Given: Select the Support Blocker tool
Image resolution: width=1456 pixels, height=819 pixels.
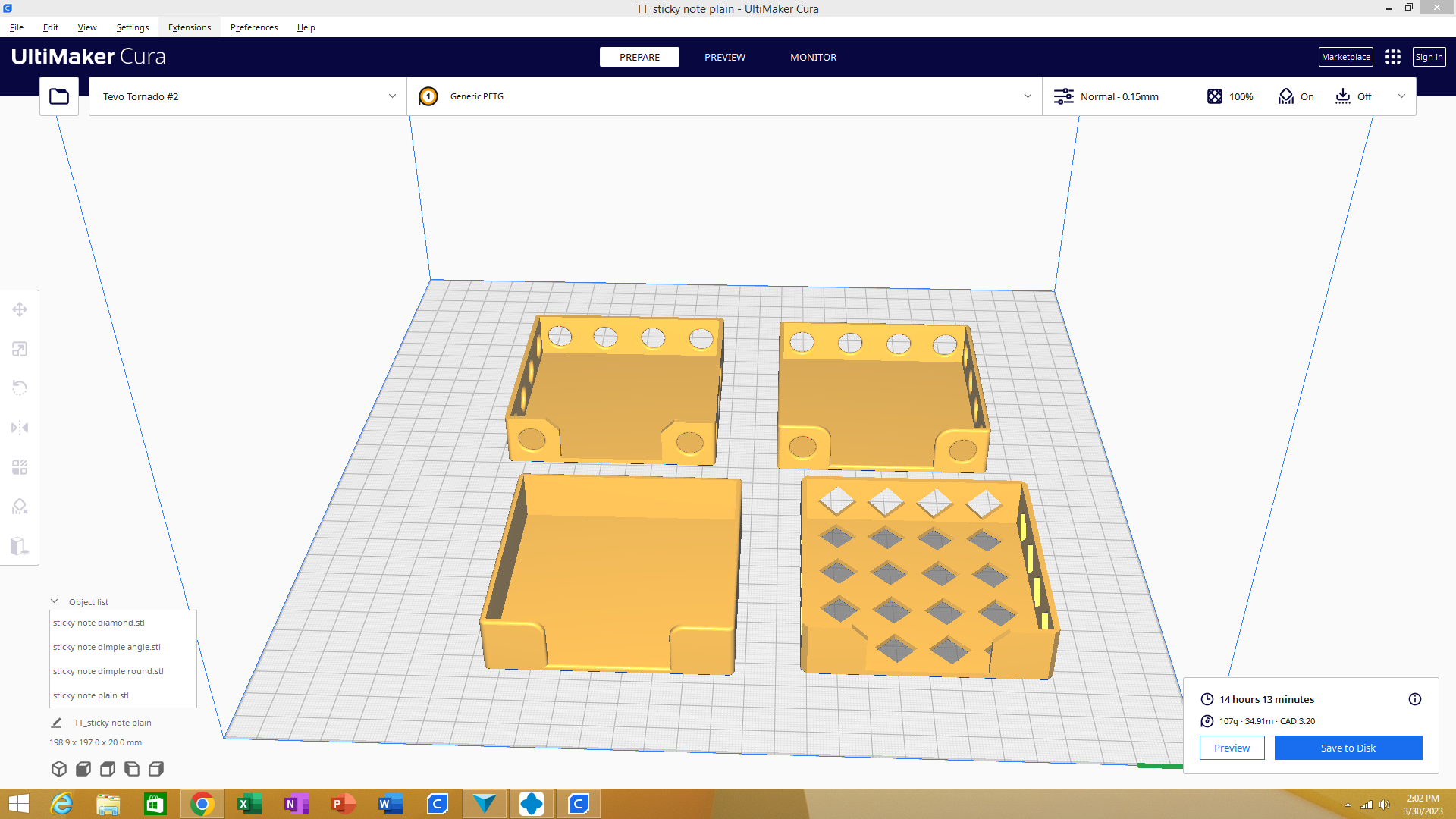Looking at the screenshot, I should coord(20,506).
